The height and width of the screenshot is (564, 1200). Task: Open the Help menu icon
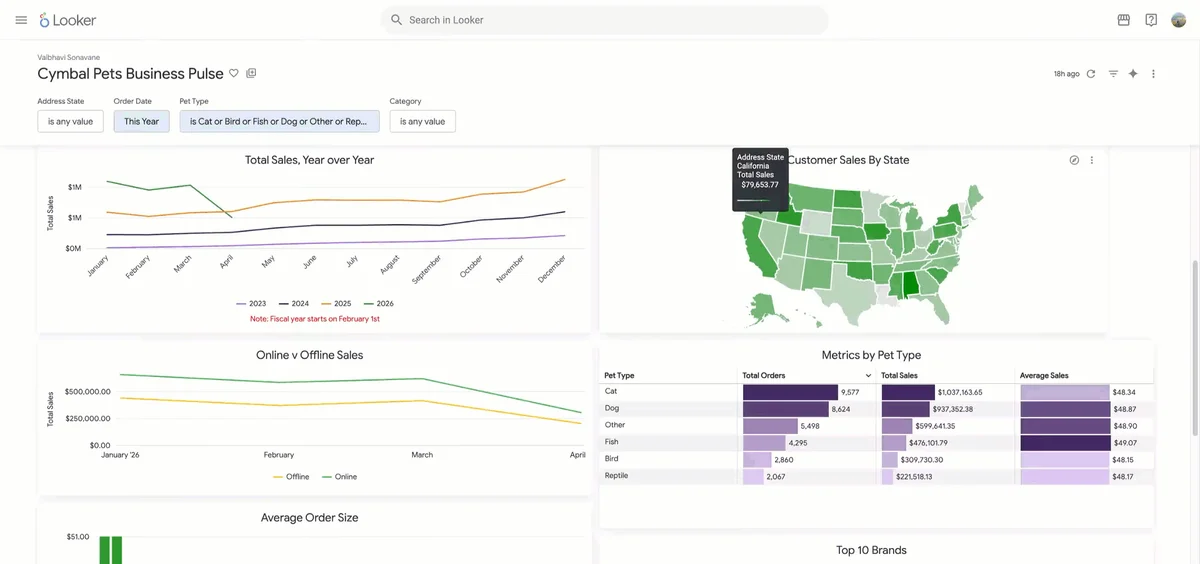pos(1151,20)
